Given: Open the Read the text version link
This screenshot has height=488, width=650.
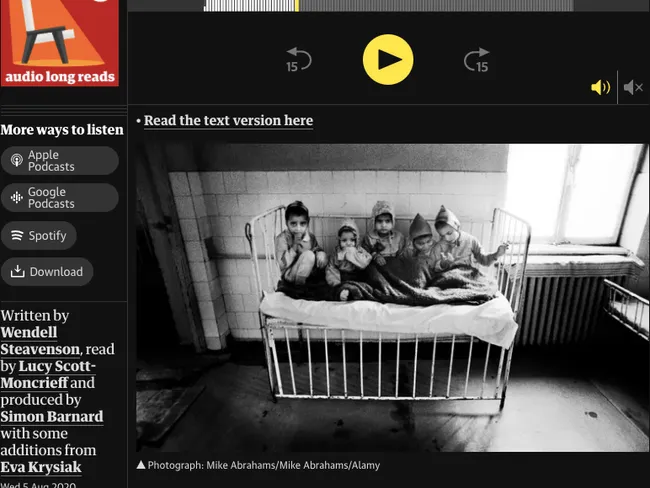Looking at the screenshot, I should pyautogui.click(x=228, y=121).
